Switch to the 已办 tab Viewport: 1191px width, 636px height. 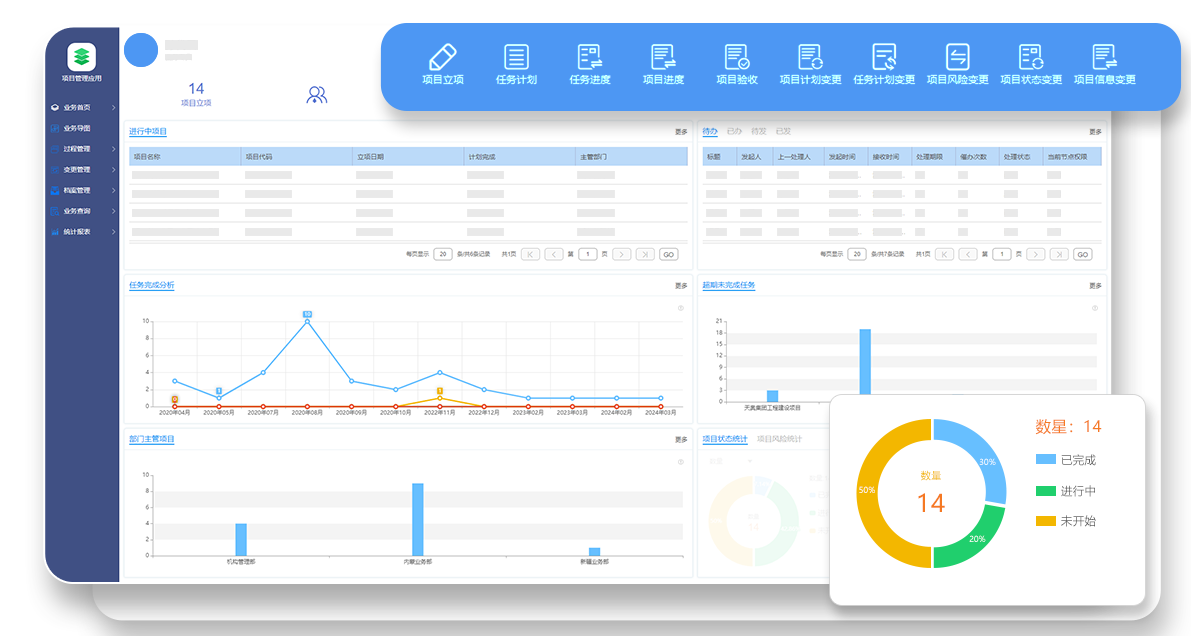(x=734, y=131)
